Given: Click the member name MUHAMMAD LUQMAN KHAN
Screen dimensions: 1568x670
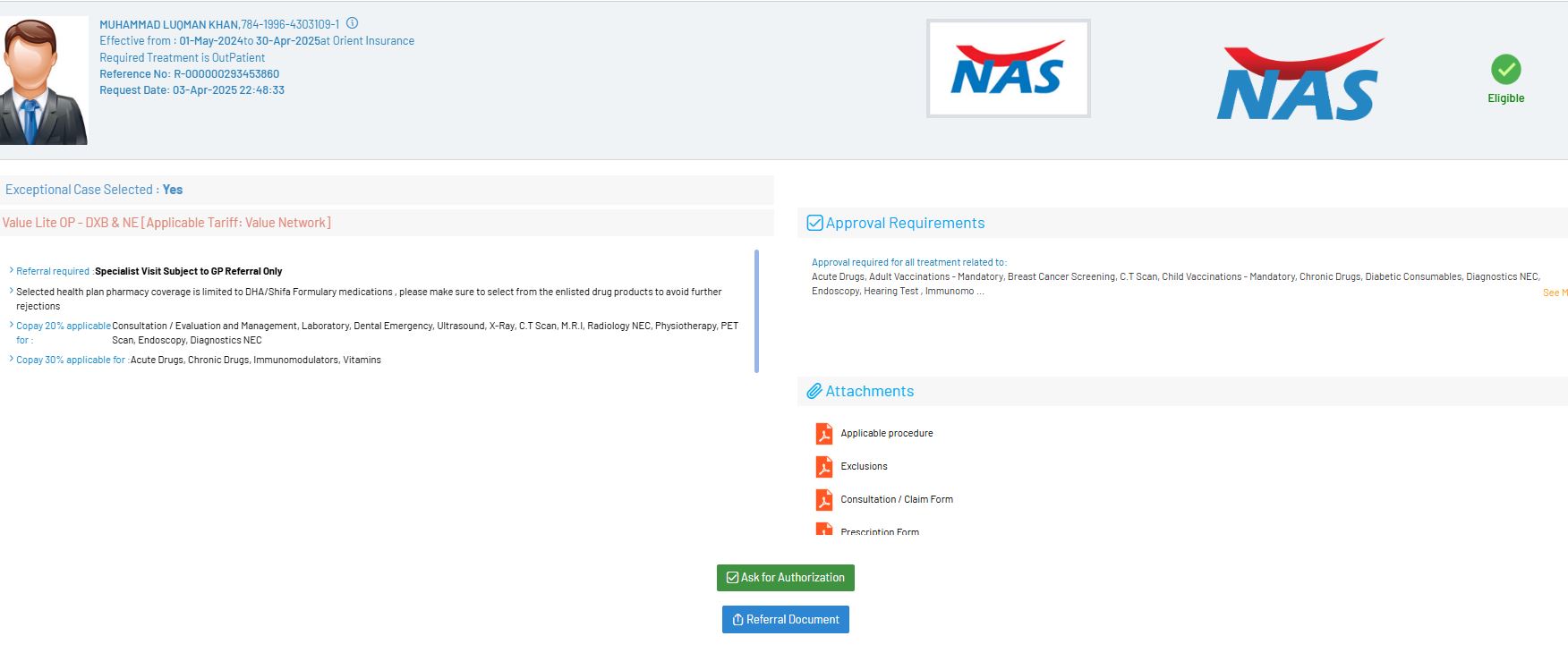Looking at the screenshot, I should pos(169,24).
